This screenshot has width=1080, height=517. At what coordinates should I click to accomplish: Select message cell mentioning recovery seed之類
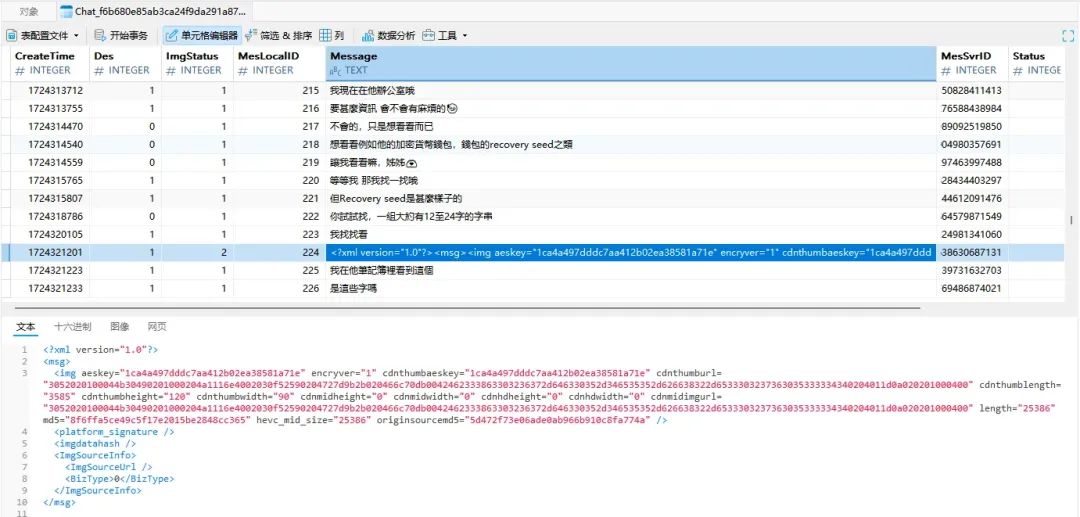click(631, 145)
